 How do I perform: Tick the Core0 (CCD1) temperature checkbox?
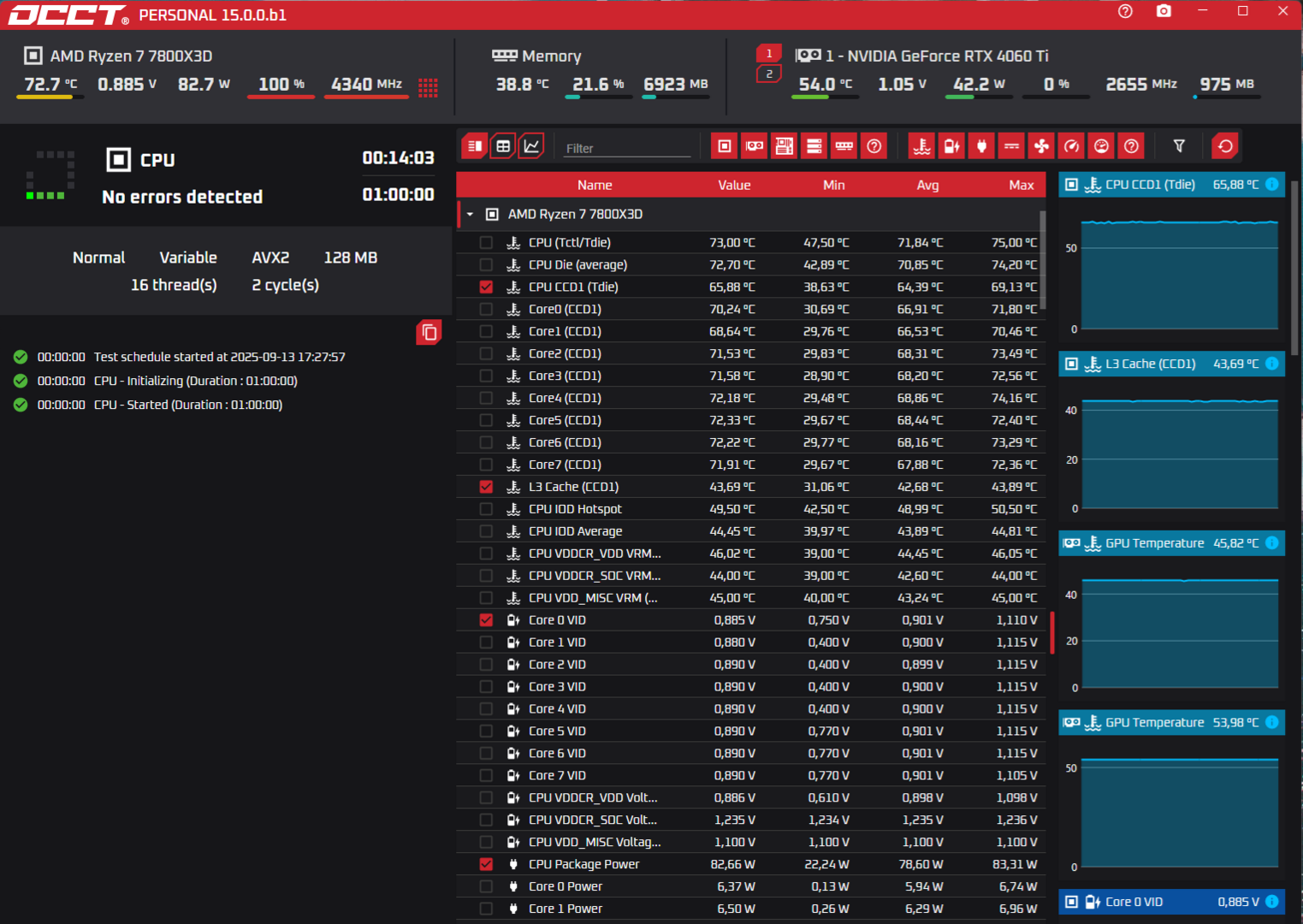(x=486, y=309)
